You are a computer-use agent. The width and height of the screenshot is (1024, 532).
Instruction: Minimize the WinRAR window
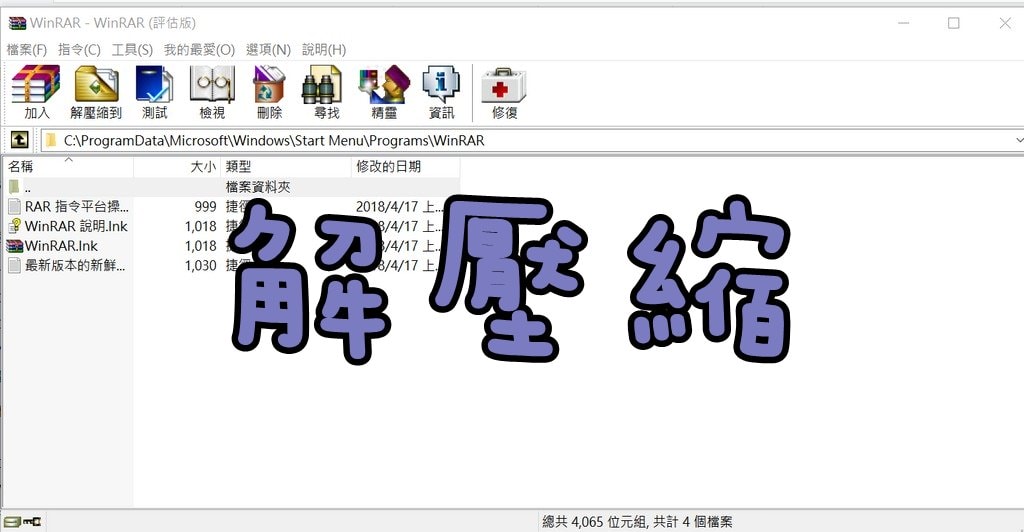point(904,23)
